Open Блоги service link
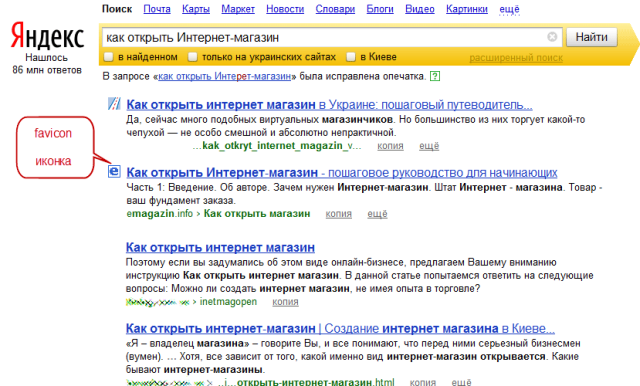 pos(380,9)
